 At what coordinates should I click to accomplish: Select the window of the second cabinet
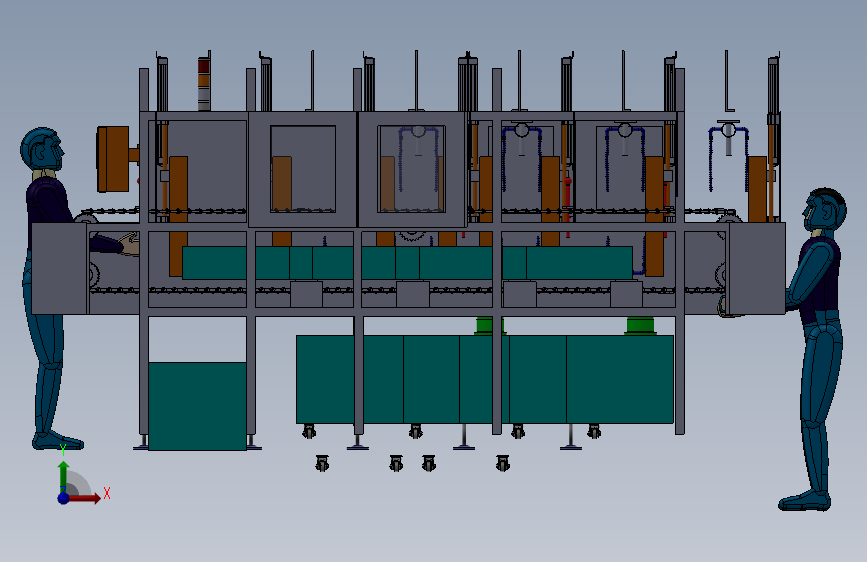303,169
